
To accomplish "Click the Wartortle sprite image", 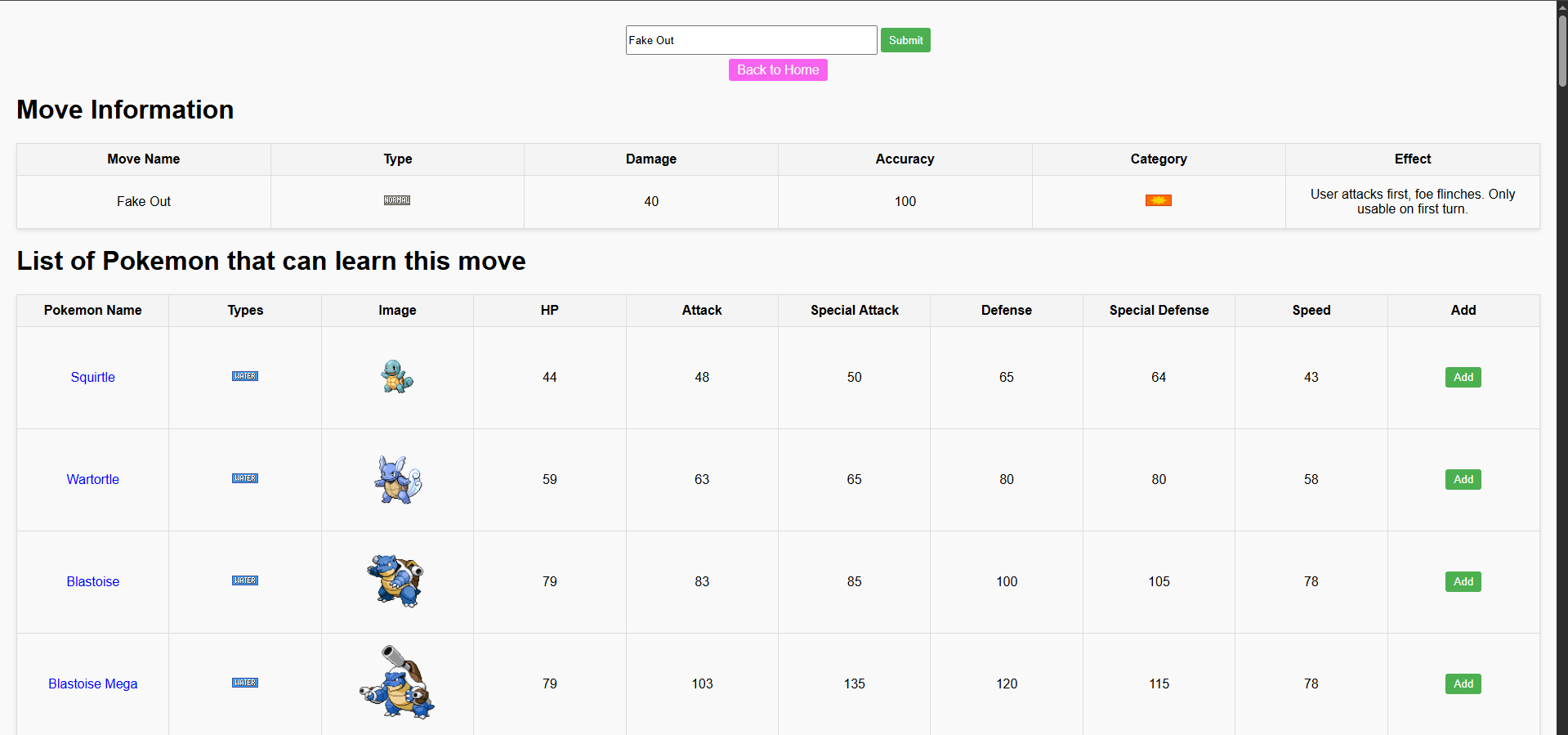I will tap(397, 480).
